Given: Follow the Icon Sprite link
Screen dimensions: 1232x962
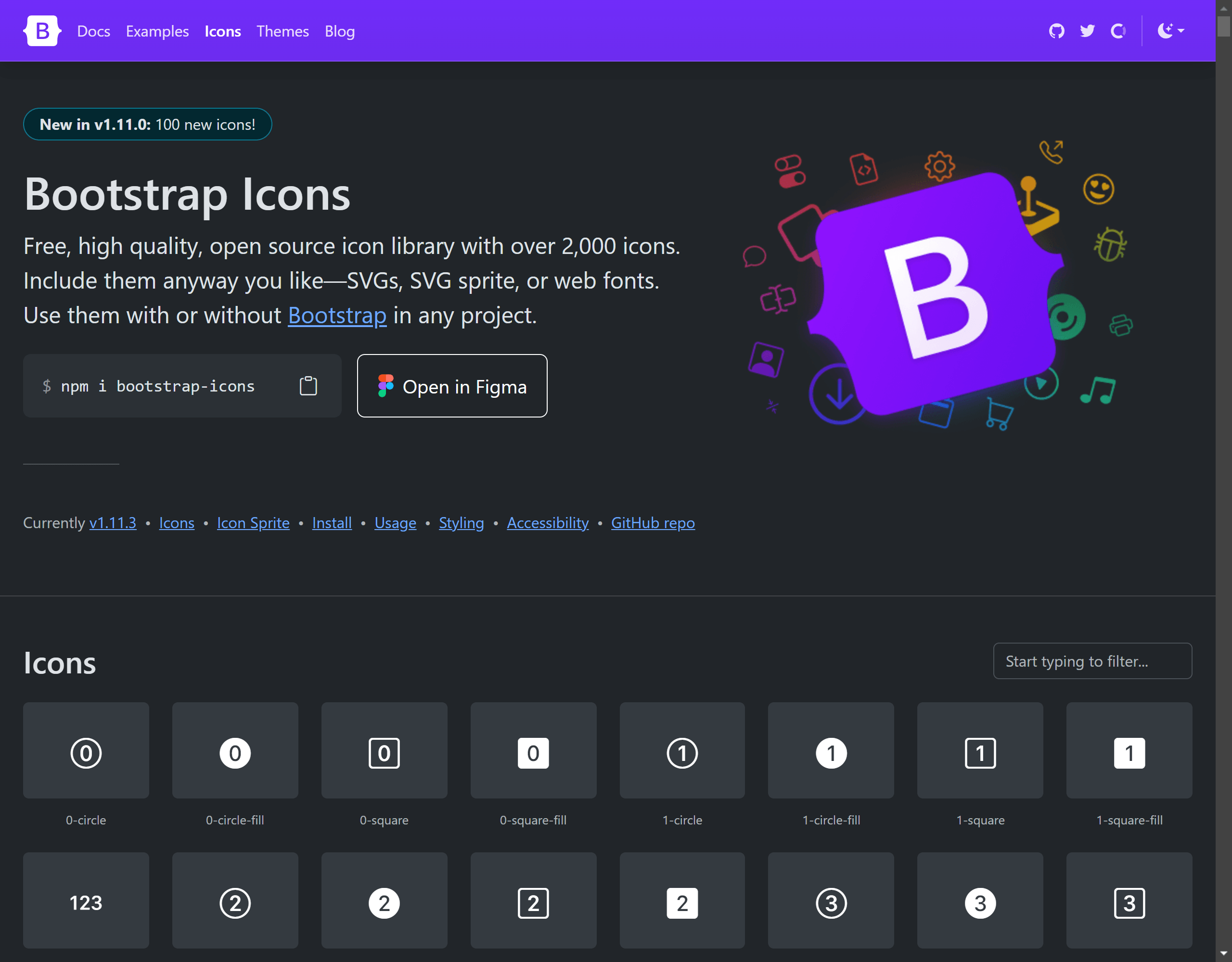Looking at the screenshot, I should [253, 523].
